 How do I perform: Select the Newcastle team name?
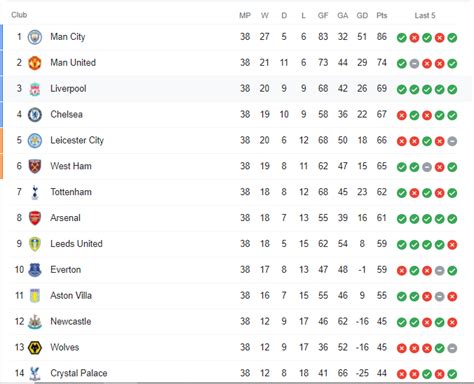point(71,322)
